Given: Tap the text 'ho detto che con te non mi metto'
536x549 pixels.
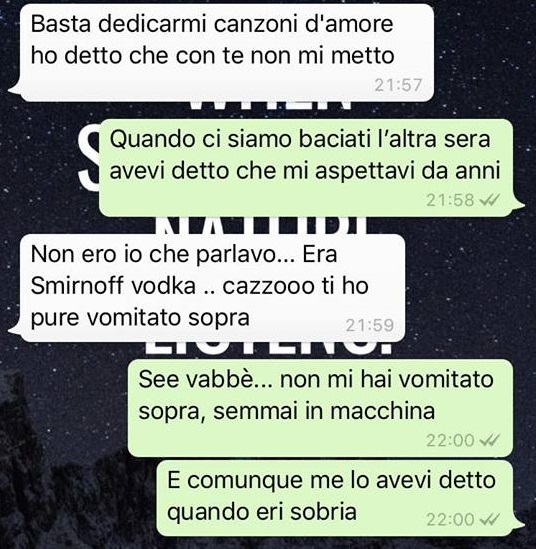Looking at the screenshot, I should point(213,56).
